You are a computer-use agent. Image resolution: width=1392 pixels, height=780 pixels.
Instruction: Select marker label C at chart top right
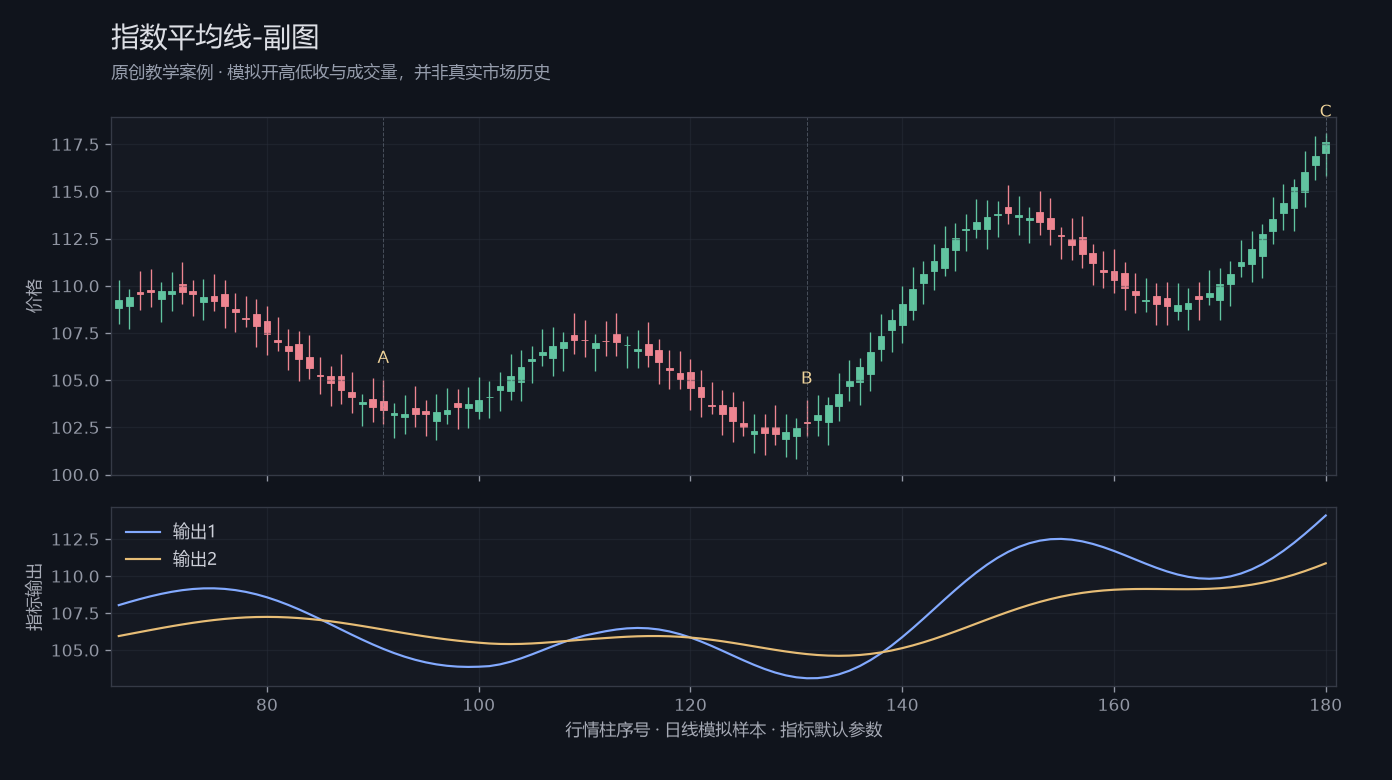1326,111
